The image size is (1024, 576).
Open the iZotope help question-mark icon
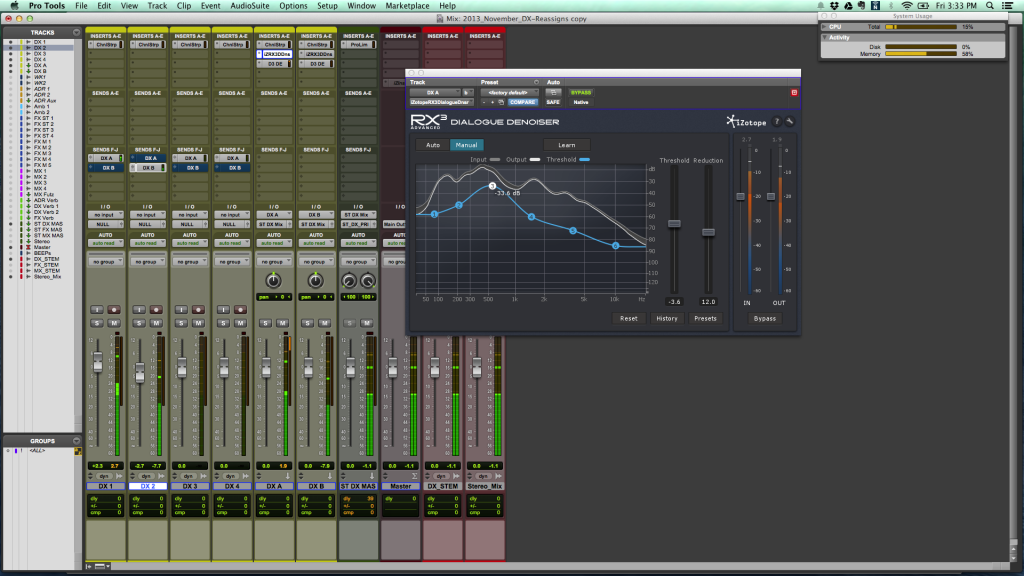[x=777, y=122]
